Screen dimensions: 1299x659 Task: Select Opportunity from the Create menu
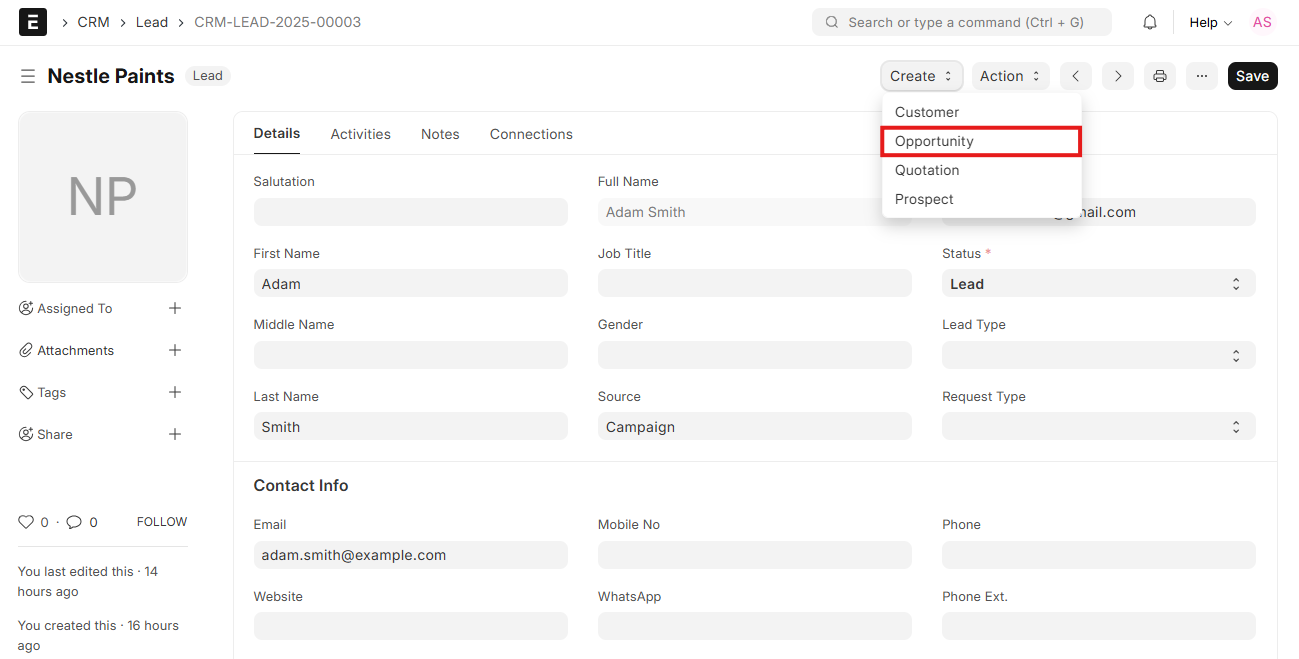[980, 141]
